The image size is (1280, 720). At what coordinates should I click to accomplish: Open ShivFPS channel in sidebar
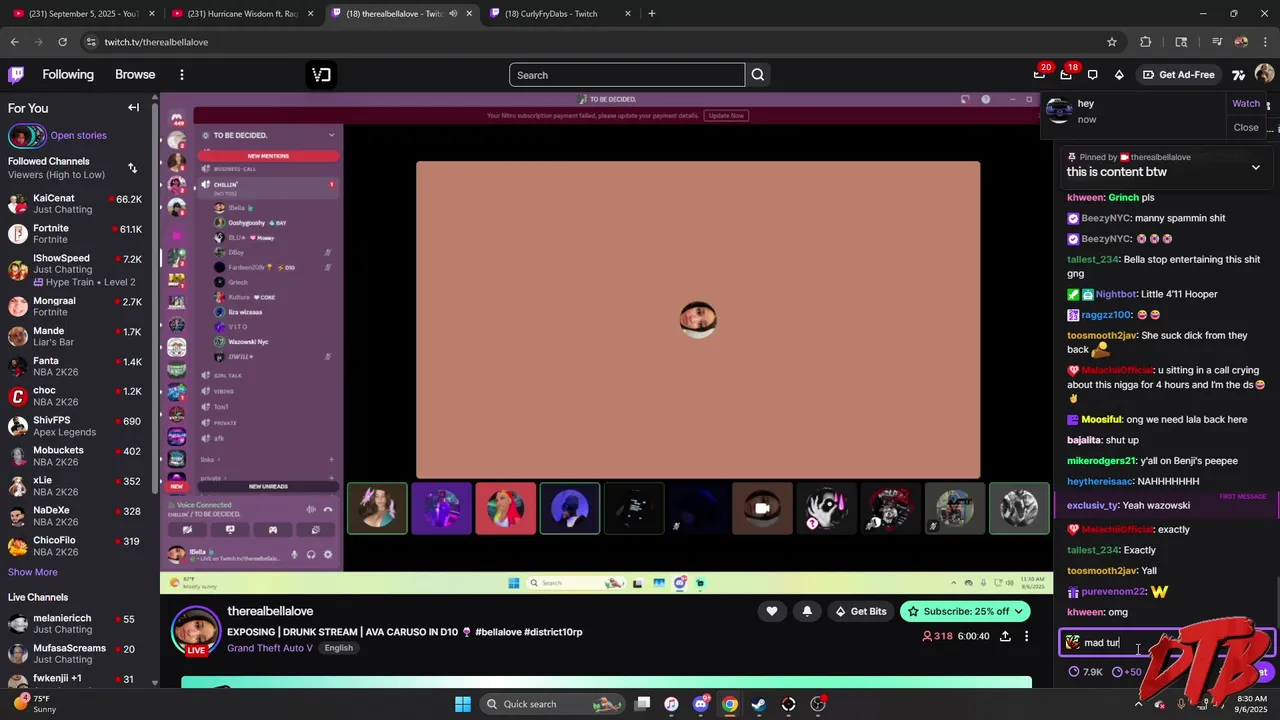click(77, 426)
